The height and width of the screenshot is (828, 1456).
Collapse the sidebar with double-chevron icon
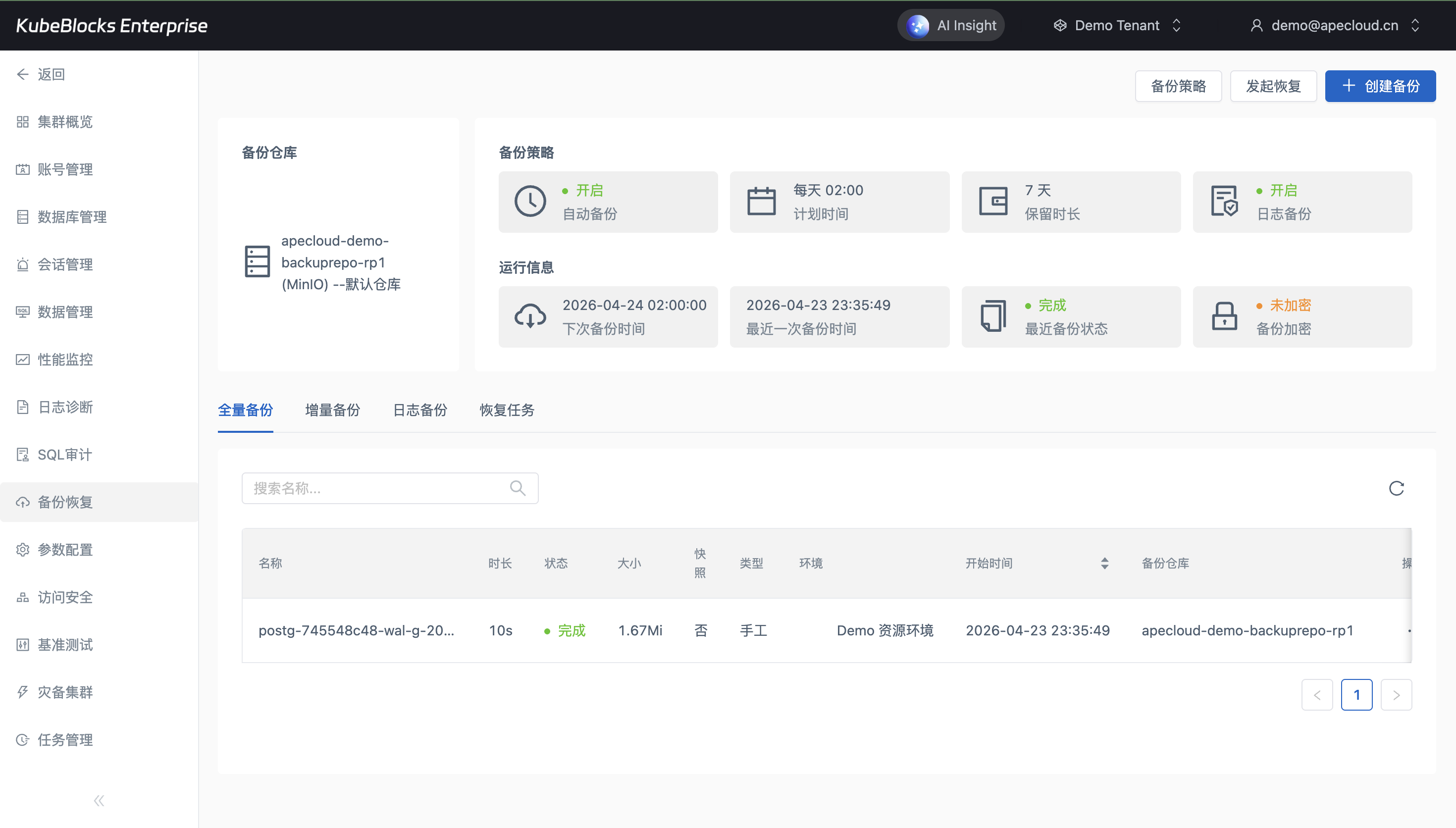[99, 801]
